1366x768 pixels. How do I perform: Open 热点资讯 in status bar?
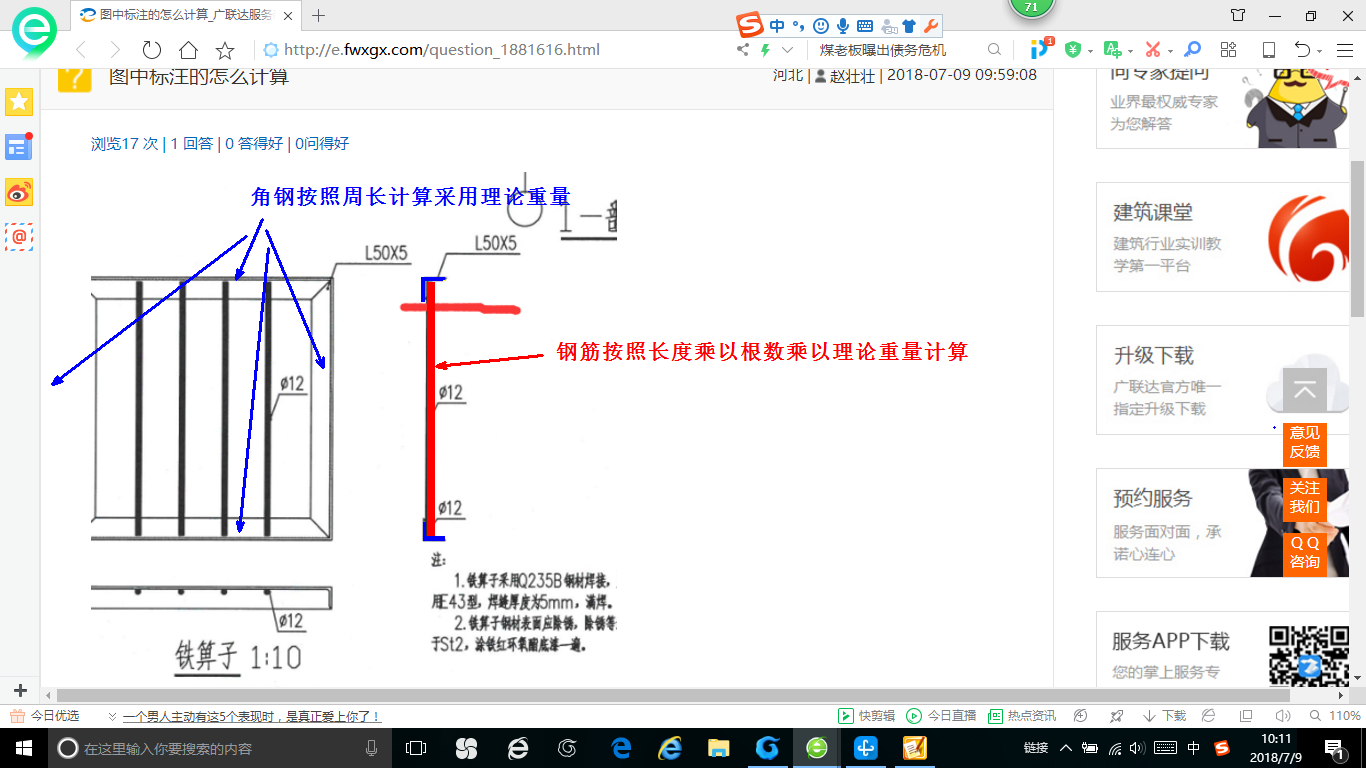pos(1022,716)
